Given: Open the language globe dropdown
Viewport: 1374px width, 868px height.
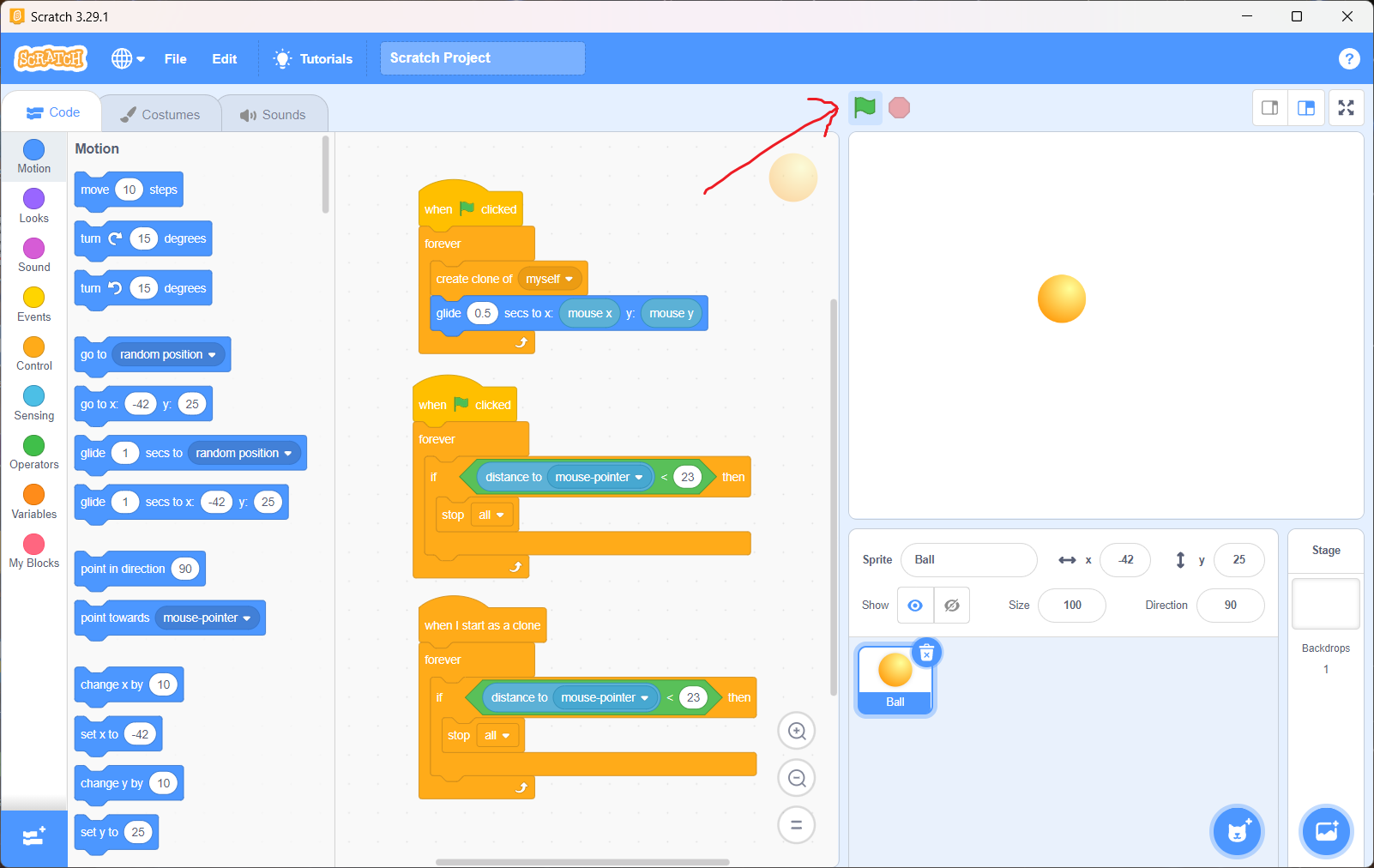Looking at the screenshot, I should (128, 58).
